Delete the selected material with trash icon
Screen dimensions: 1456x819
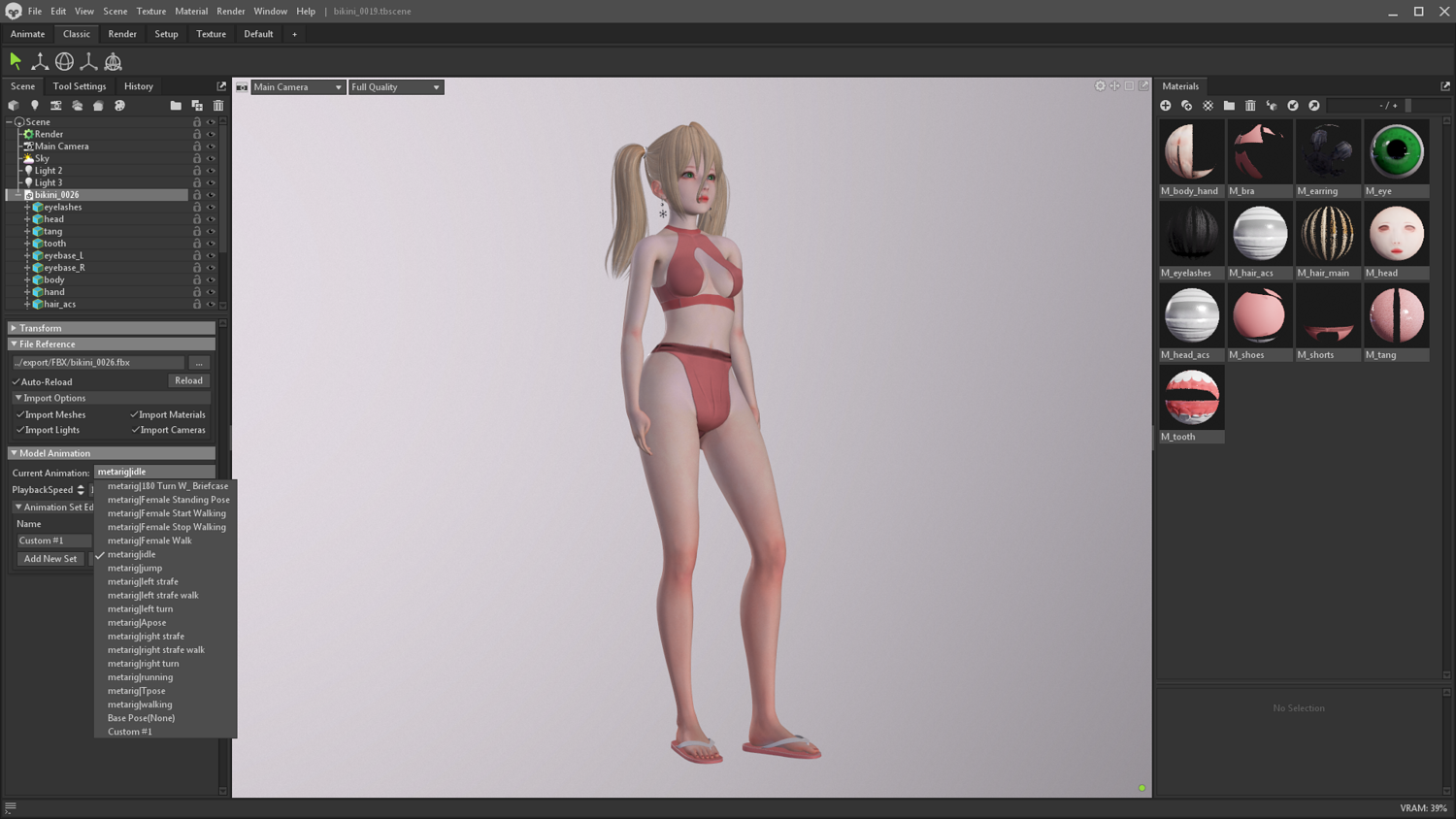[1250, 106]
